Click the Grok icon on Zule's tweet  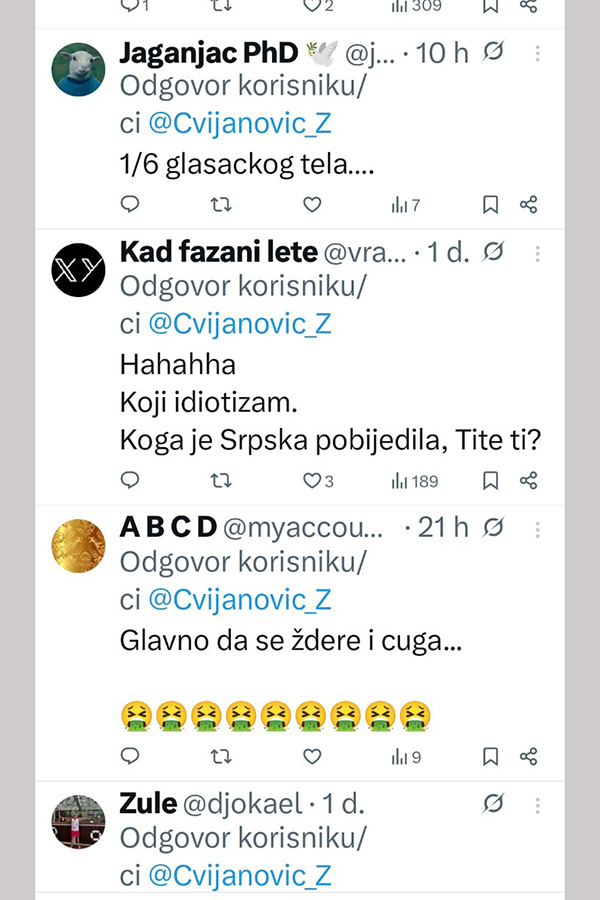(492, 803)
